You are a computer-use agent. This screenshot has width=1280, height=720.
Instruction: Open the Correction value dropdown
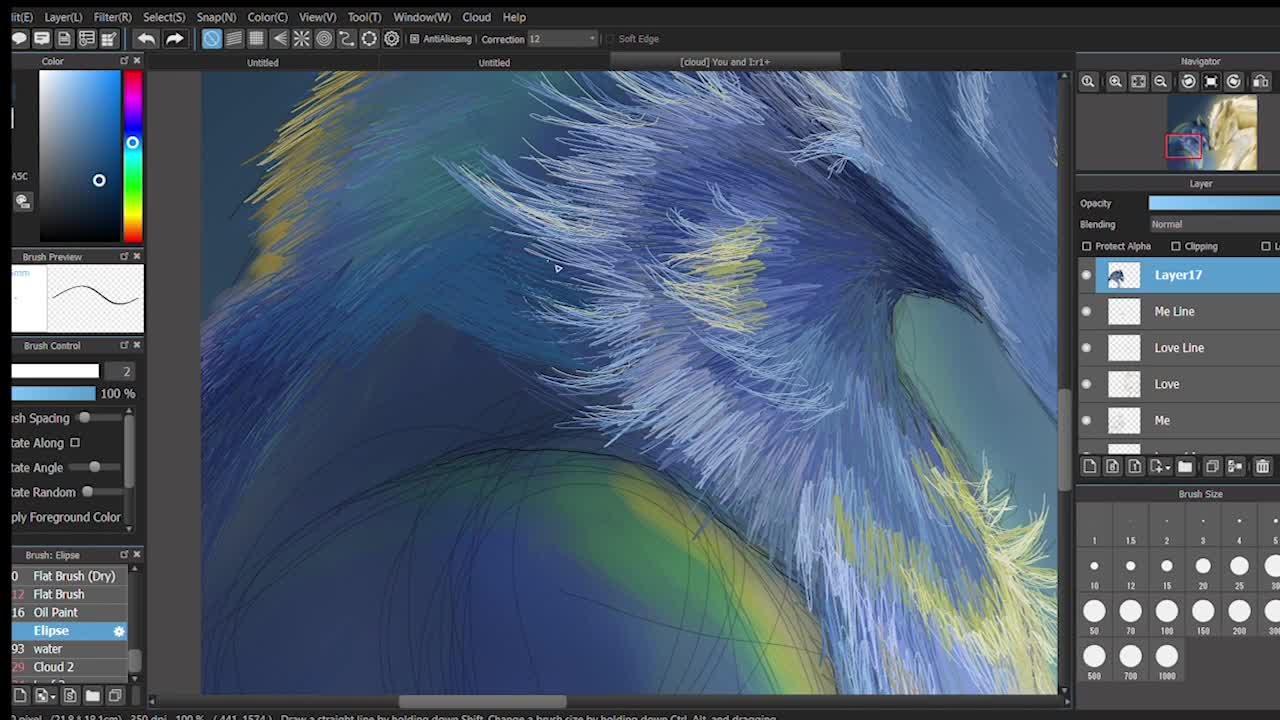592,39
